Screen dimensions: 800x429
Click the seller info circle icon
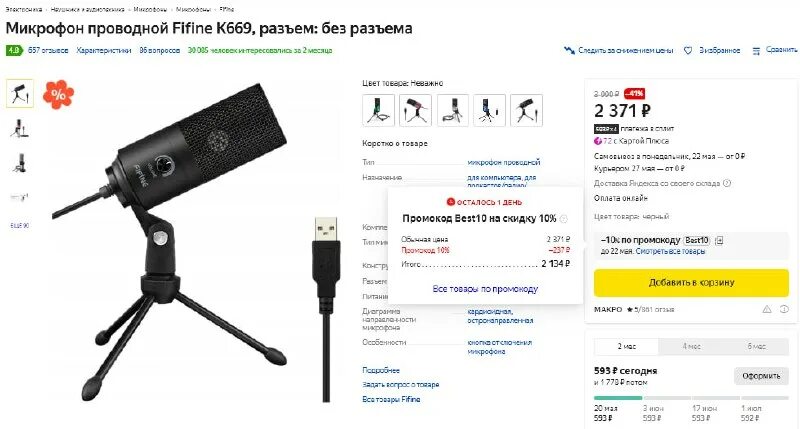(784, 309)
